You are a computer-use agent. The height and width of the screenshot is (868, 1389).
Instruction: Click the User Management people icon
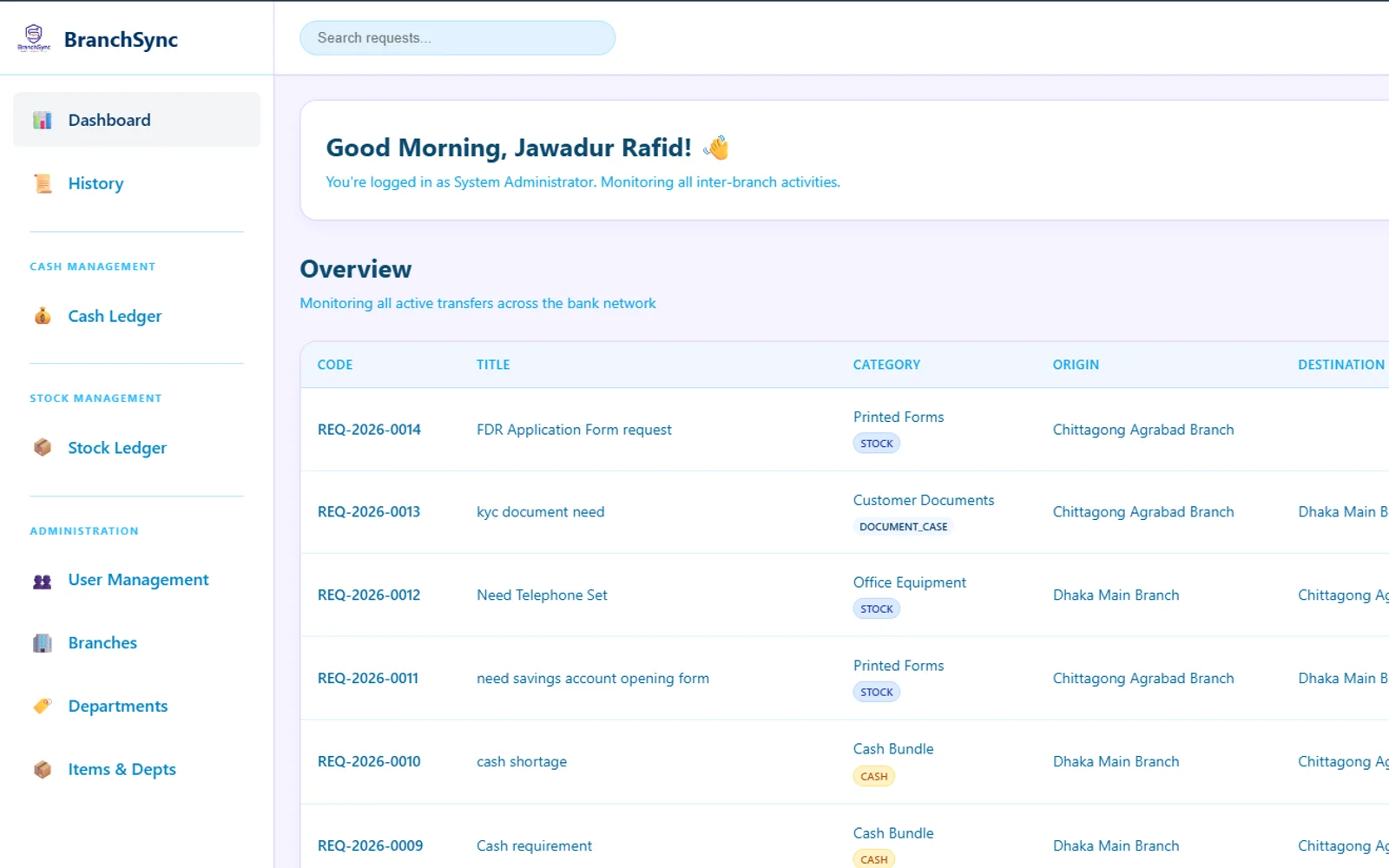click(x=43, y=581)
